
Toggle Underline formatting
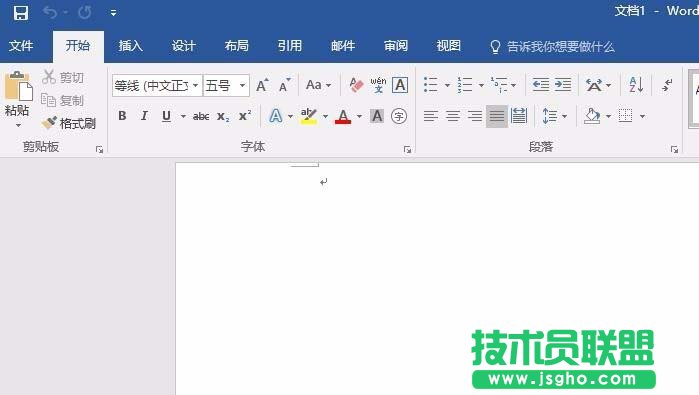click(x=166, y=116)
